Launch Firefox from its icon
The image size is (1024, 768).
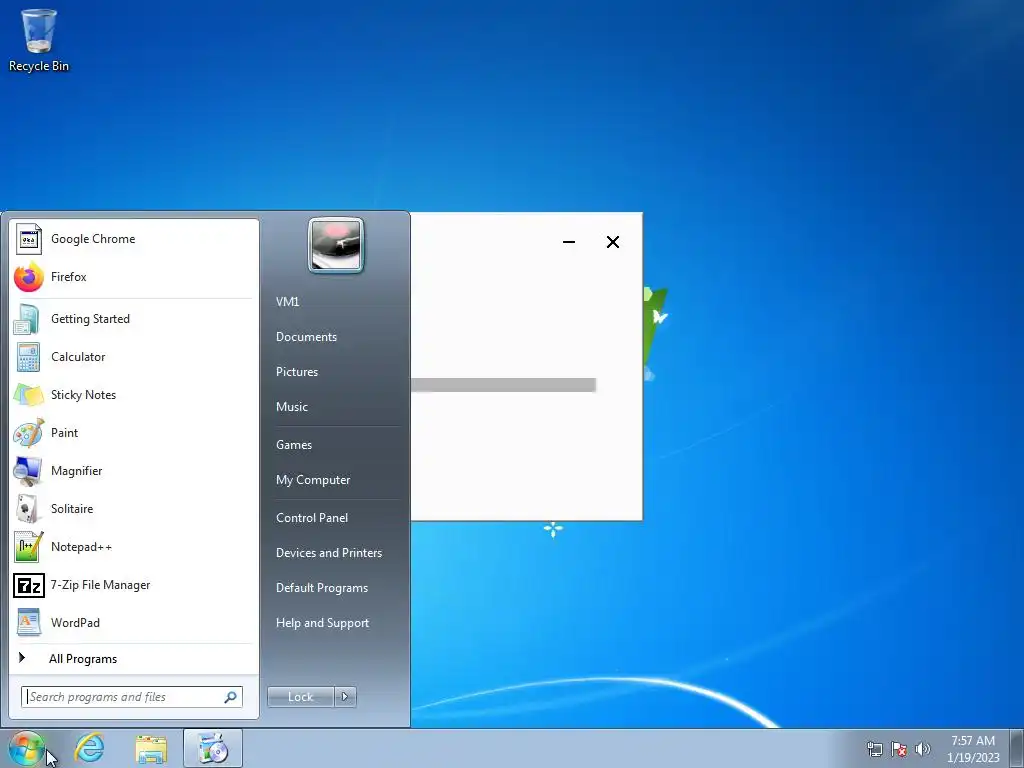[29, 277]
